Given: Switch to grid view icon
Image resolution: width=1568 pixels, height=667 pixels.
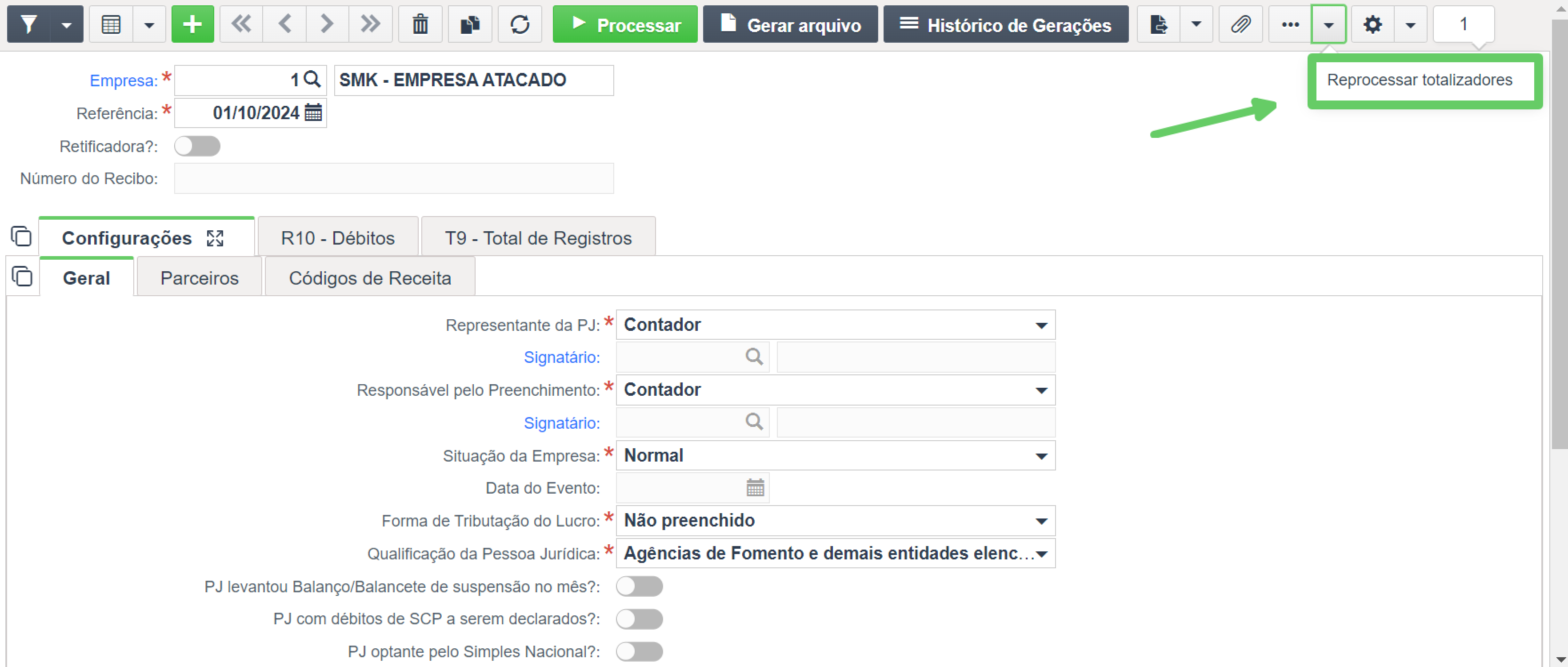Looking at the screenshot, I should [x=111, y=24].
